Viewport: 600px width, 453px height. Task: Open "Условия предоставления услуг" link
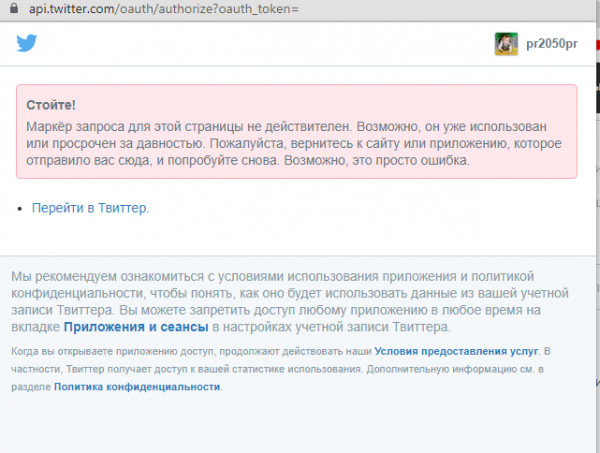[x=456, y=351]
